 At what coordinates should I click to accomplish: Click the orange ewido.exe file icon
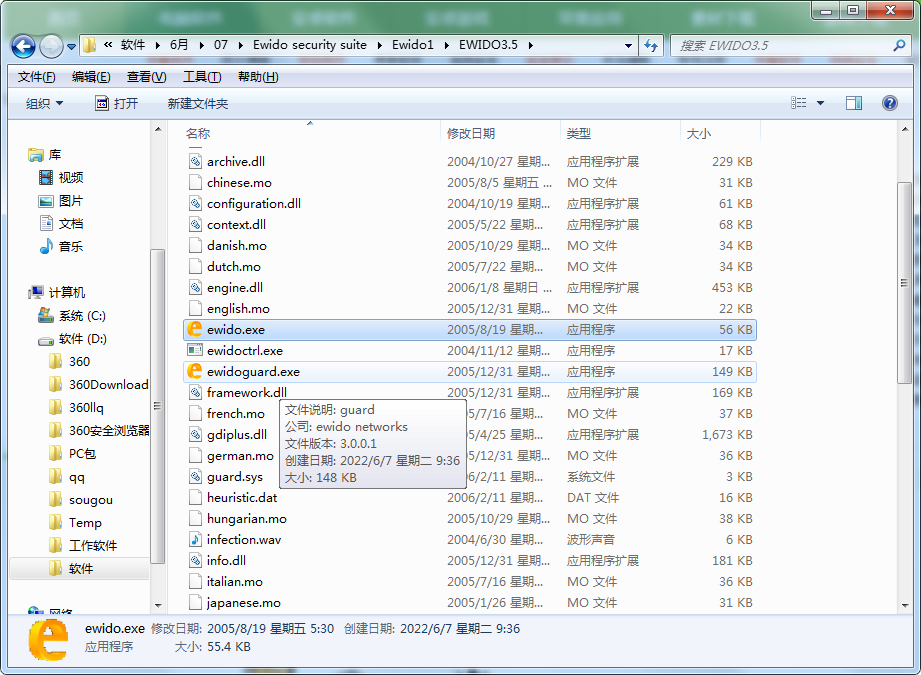click(194, 329)
